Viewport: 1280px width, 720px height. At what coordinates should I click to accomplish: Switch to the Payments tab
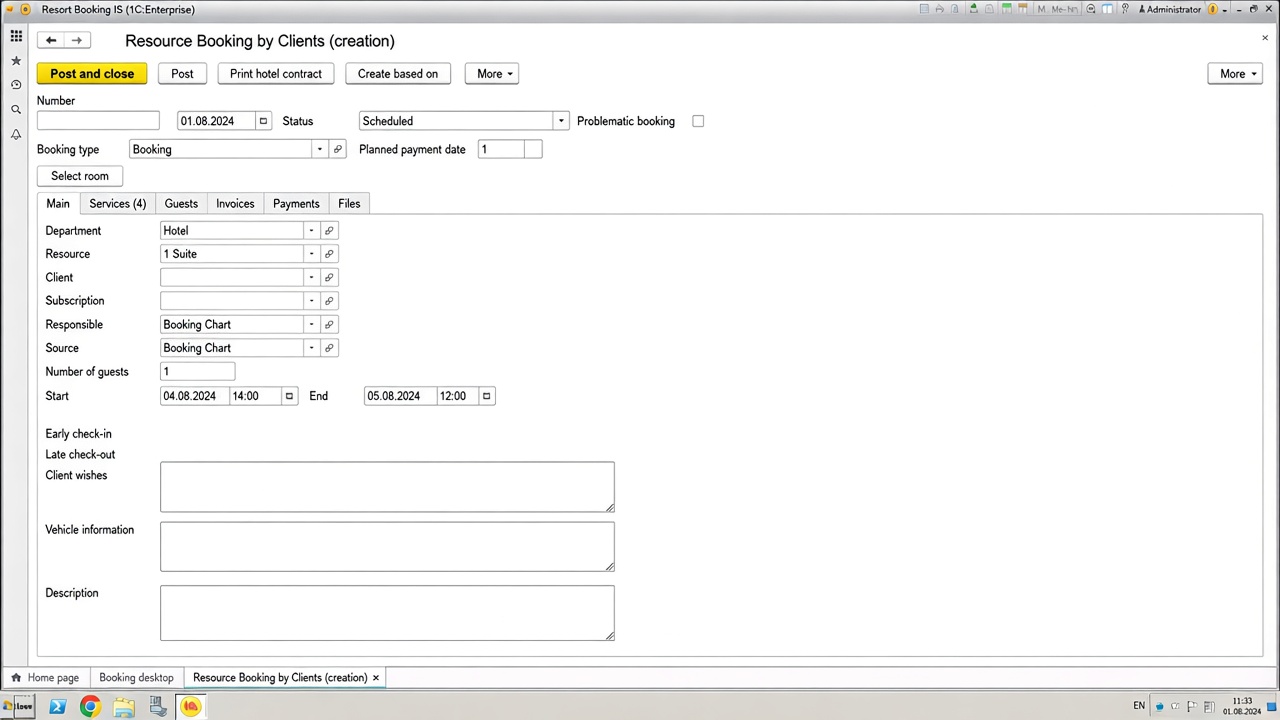[x=296, y=204]
